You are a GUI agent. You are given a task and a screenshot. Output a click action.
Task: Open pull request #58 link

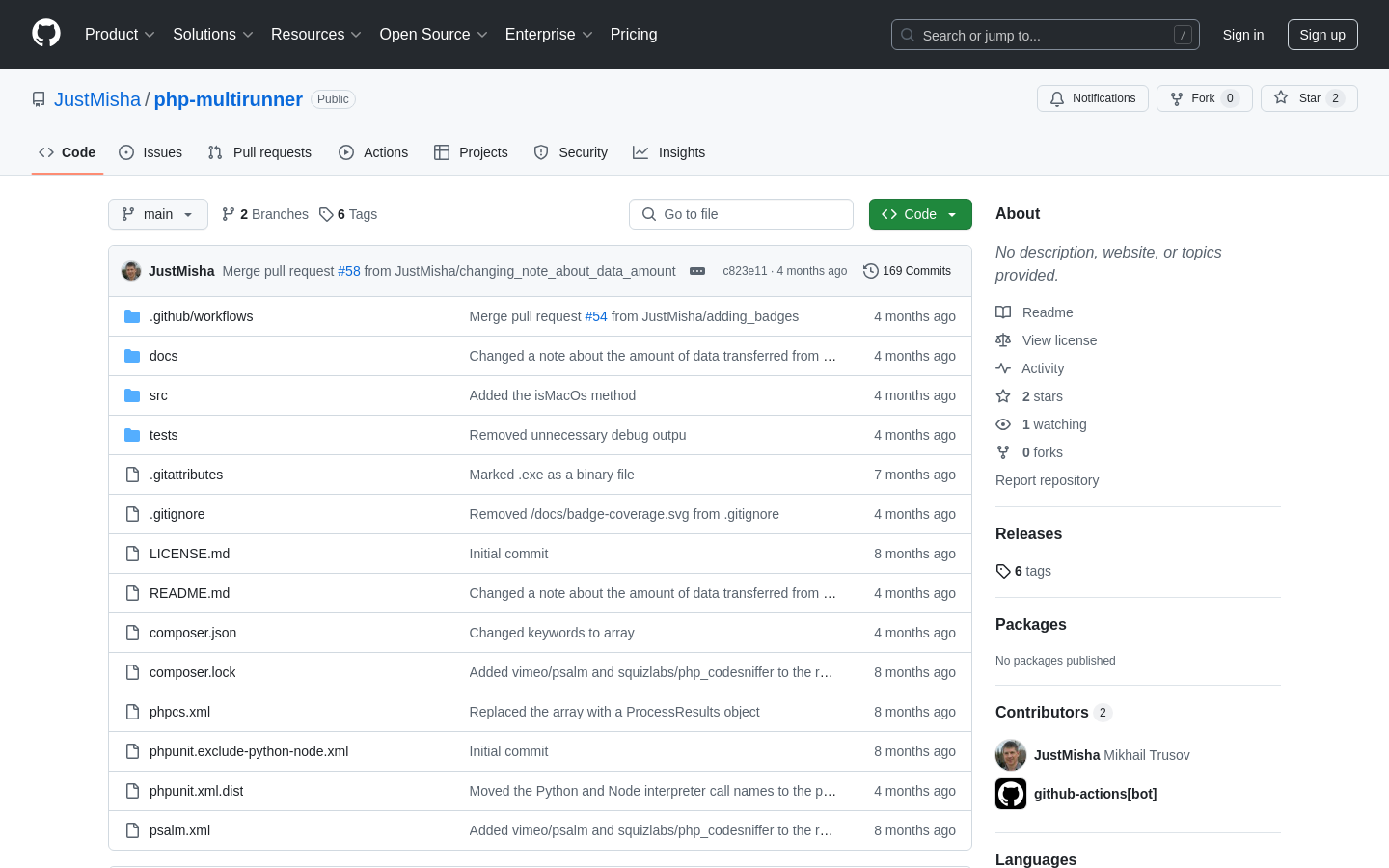click(x=349, y=271)
